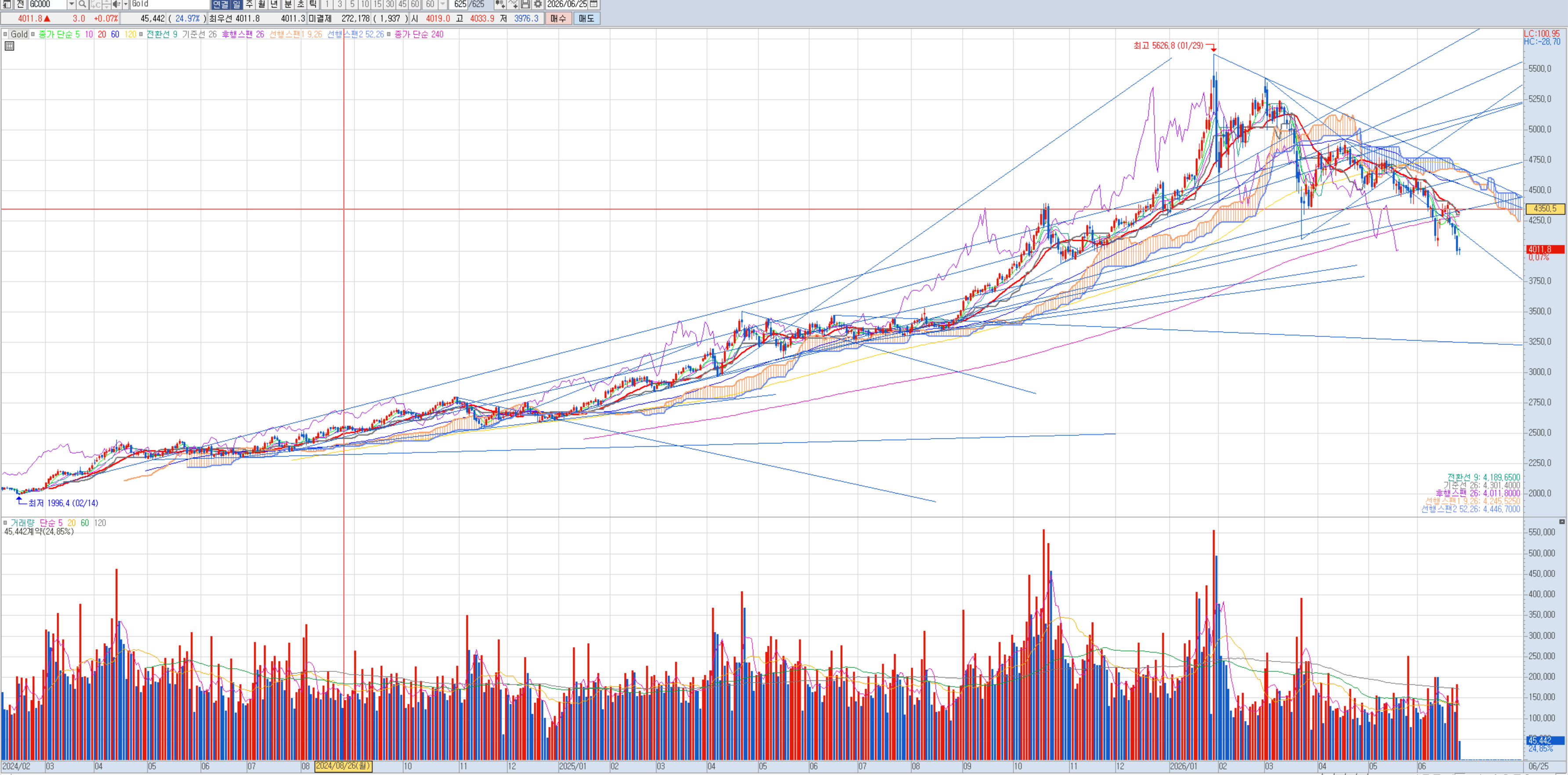
Task: Click the 최저 1996.4 (02/14) low label
Action: click(63, 502)
